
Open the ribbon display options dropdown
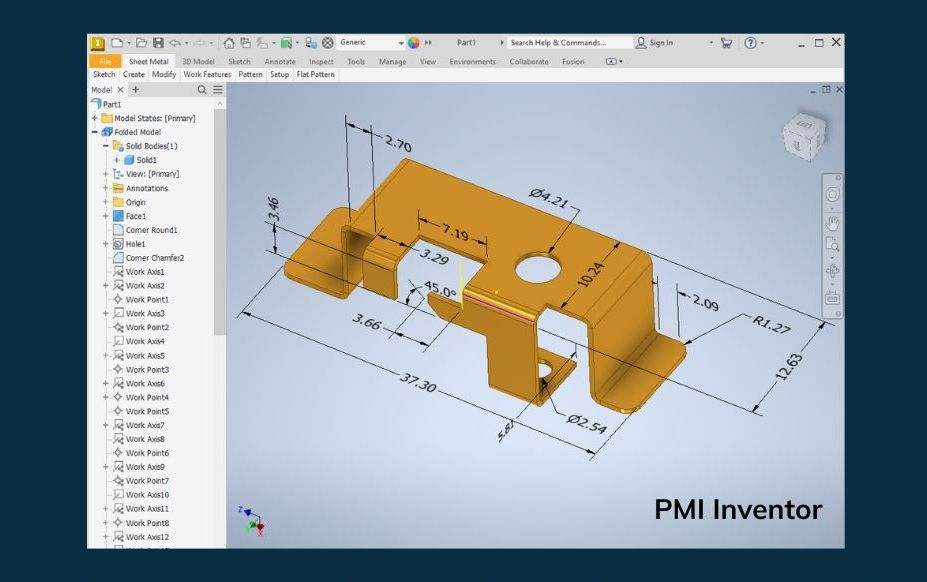pyautogui.click(x=614, y=62)
